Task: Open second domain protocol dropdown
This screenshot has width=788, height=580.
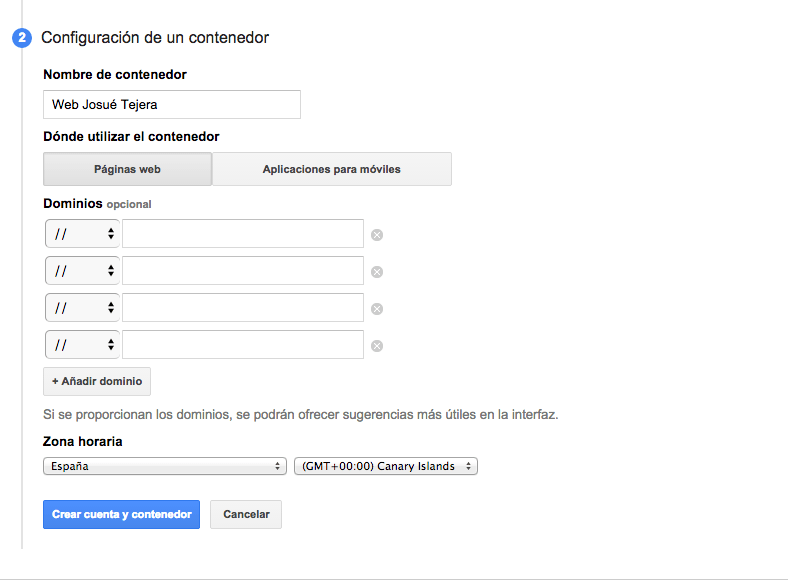Action: pos(82,271)
